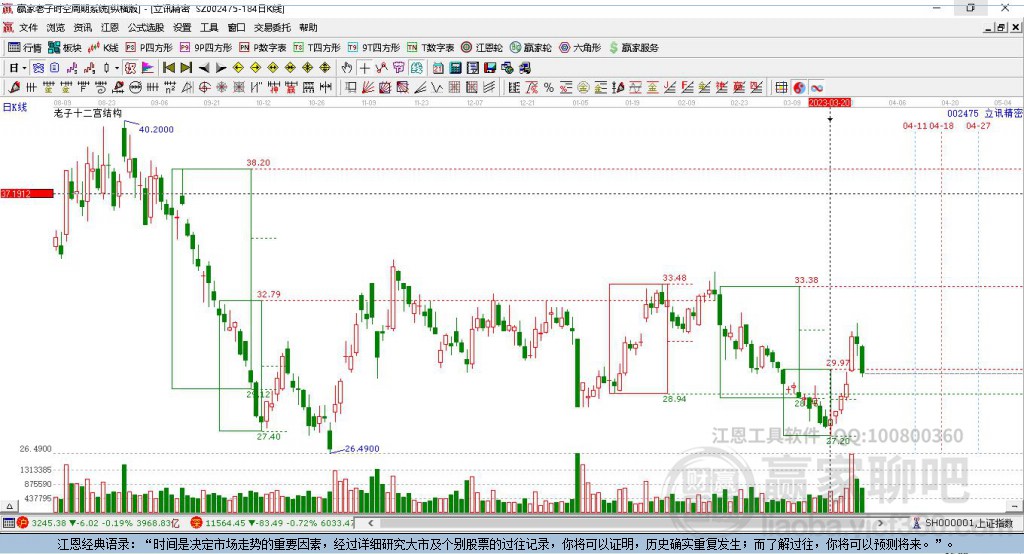Open the 资讯 menu
Image resolution: width=1024 pixels, height=554 pixels.
pos(83,27)
